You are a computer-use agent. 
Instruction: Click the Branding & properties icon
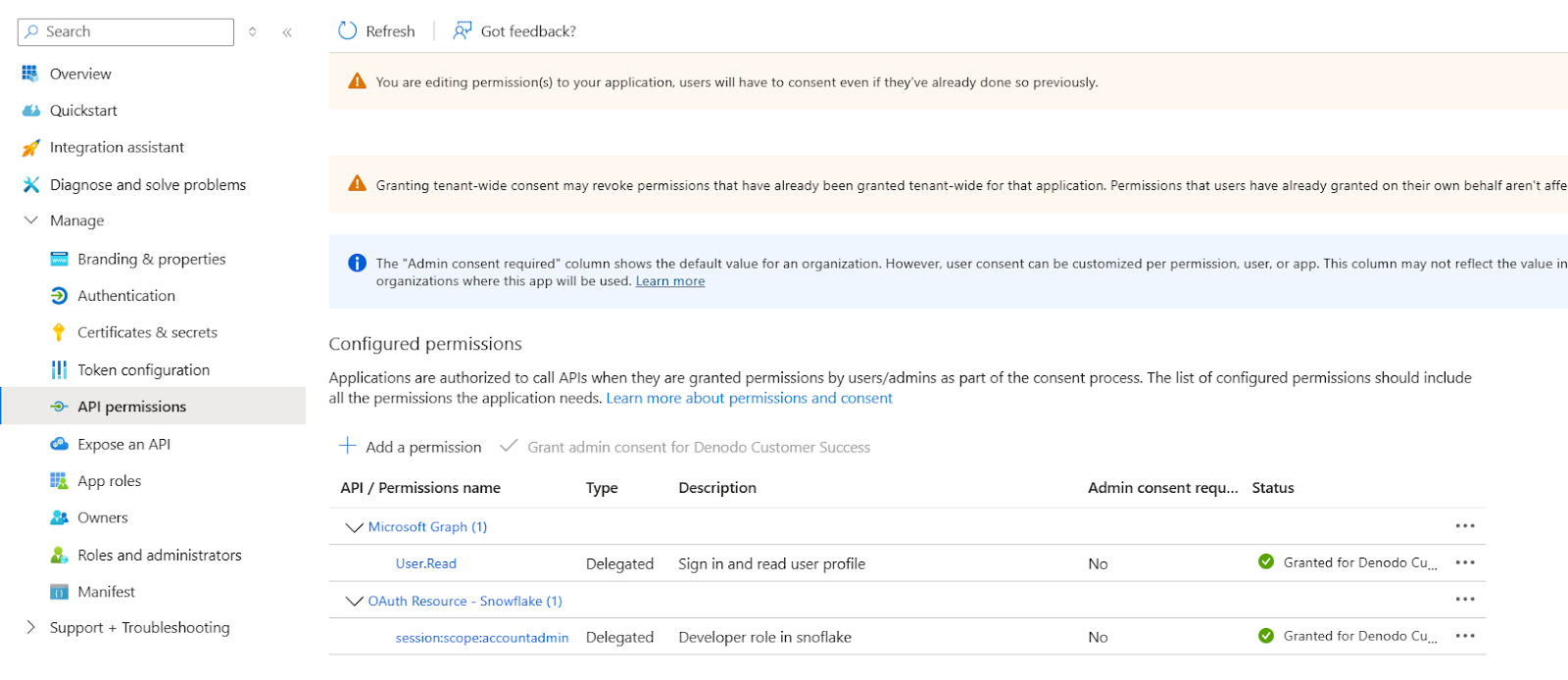[x=59, y=259]
